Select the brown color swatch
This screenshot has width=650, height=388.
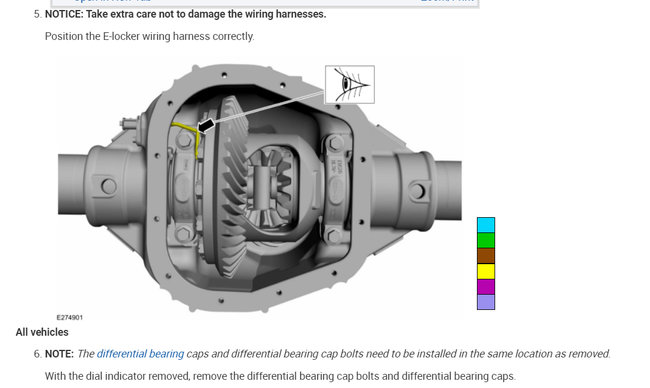(x=486, y=256)
